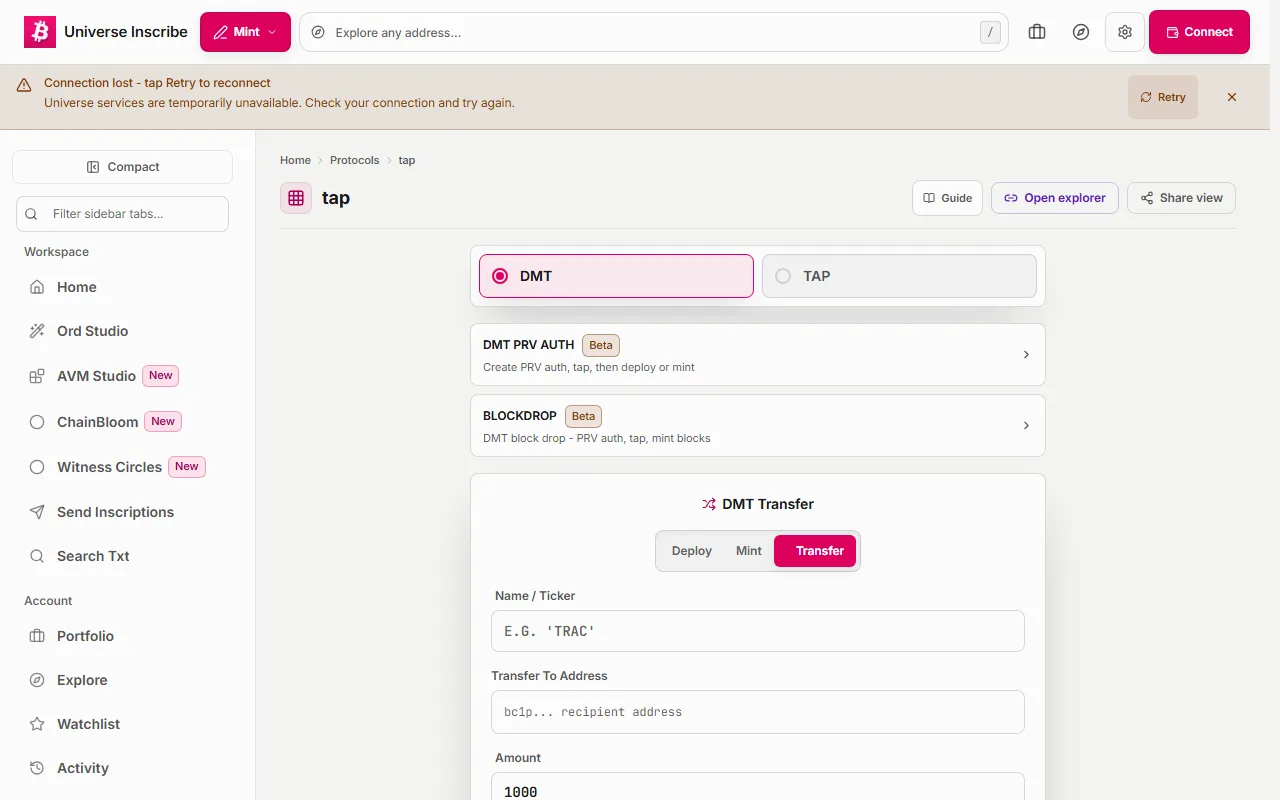Viewport: 1280px width, 800px height.
Task: Select the TAP radio option
Action: [899, 276]
